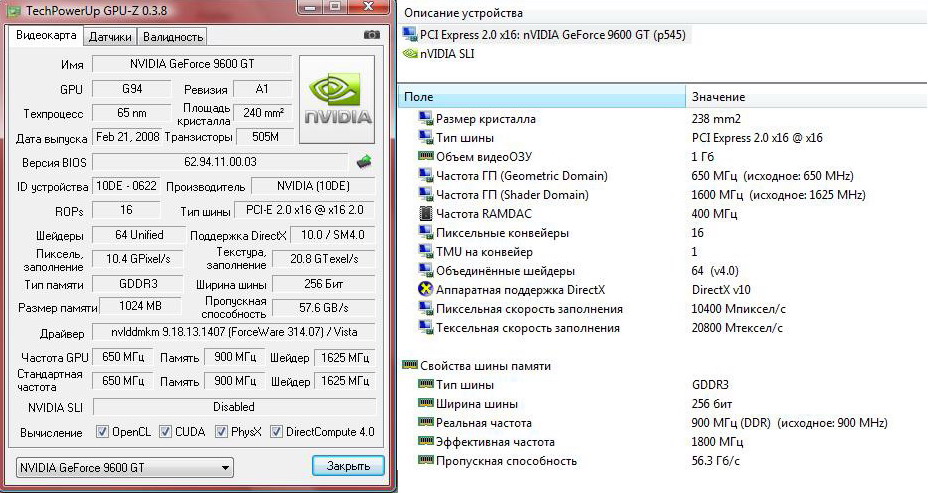928x493 pixels.
Task: Click the 238 mm2 value
Action: click(x=716, y=118)
